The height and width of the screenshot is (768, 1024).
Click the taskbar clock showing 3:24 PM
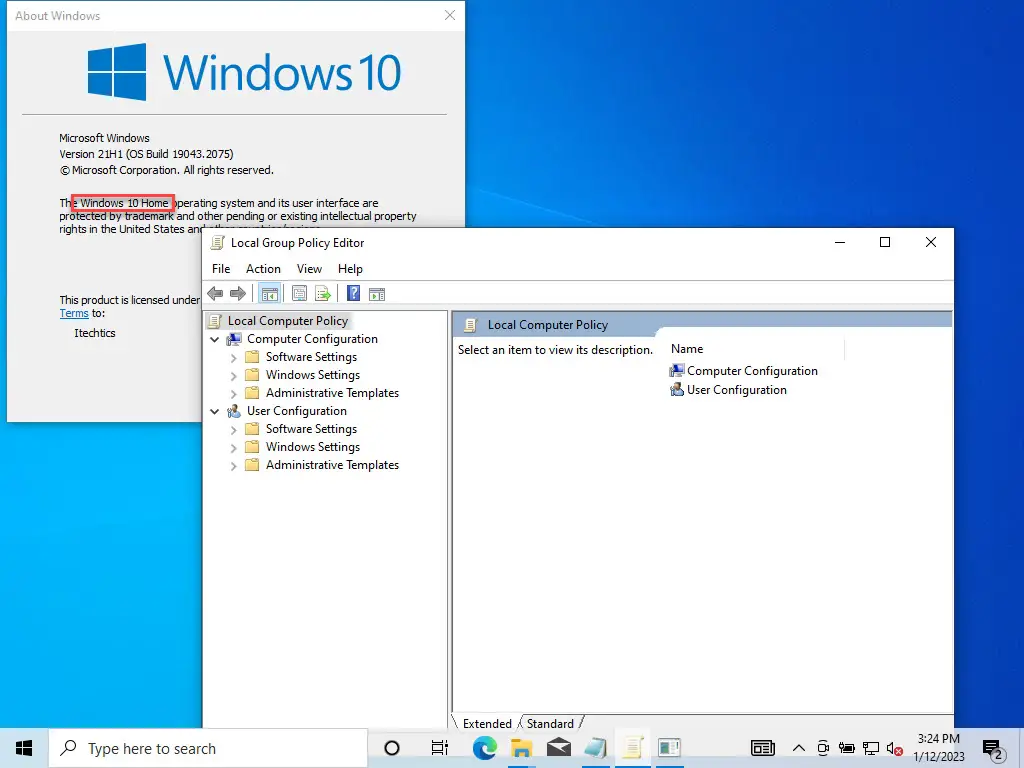[938, 748]
